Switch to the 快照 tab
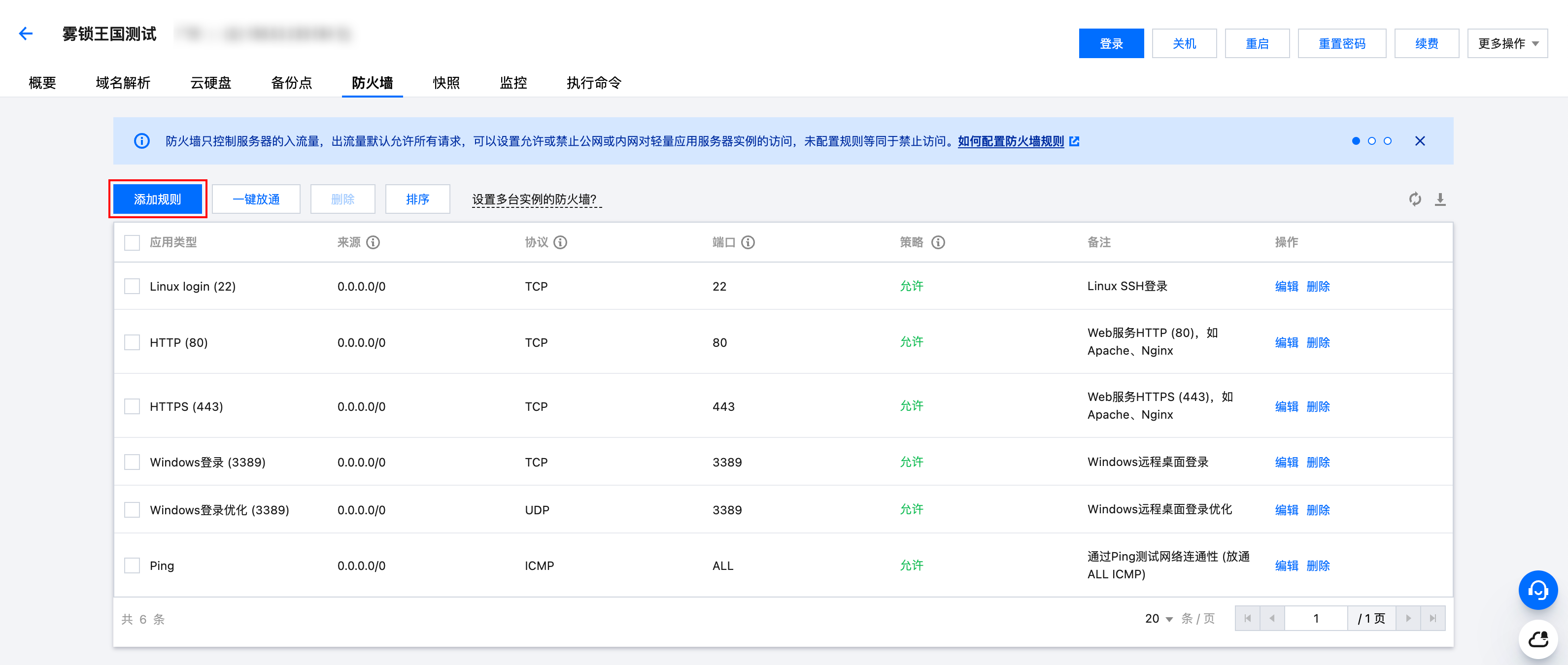Viewport: 1568px width, 665px height. (446, 83)
